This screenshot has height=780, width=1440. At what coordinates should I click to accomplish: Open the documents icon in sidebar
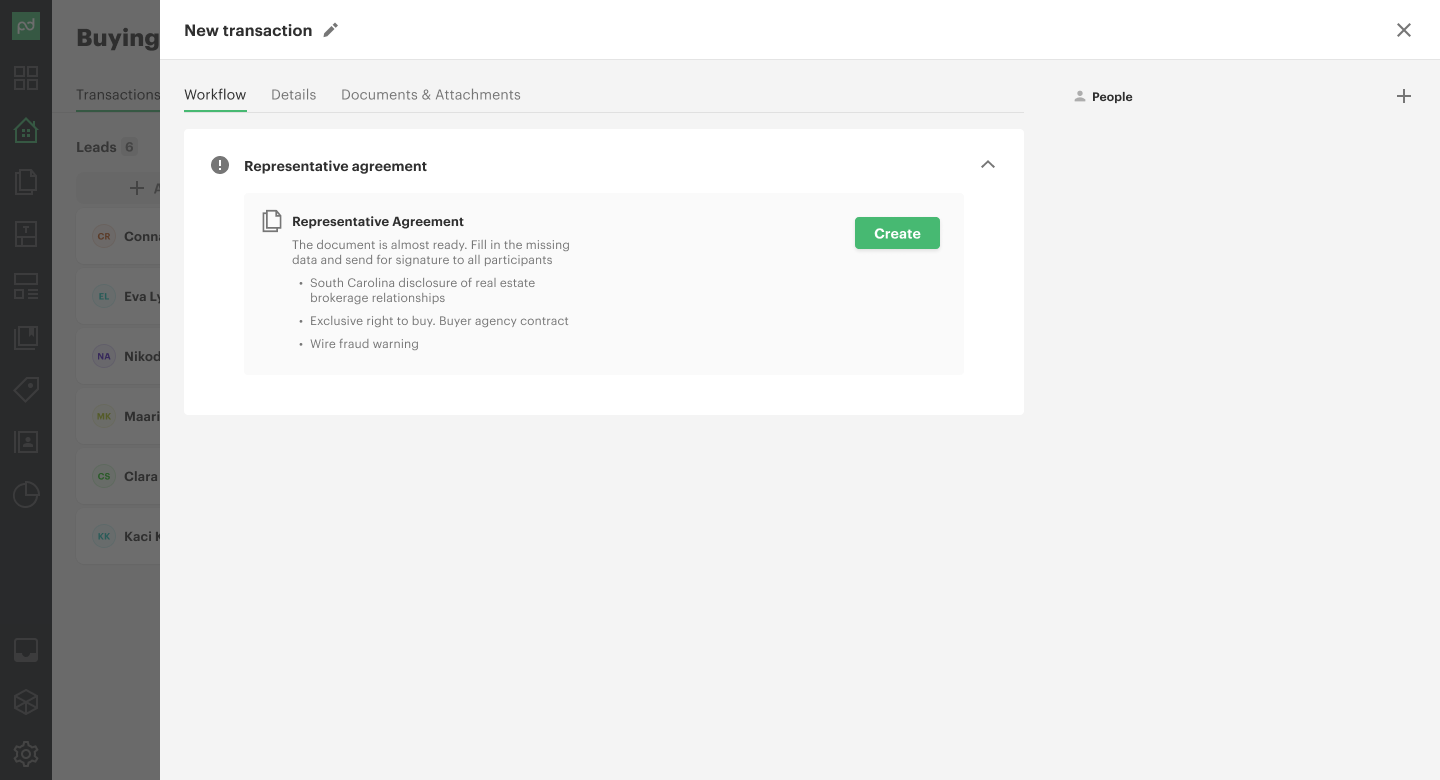click(26, 182)
